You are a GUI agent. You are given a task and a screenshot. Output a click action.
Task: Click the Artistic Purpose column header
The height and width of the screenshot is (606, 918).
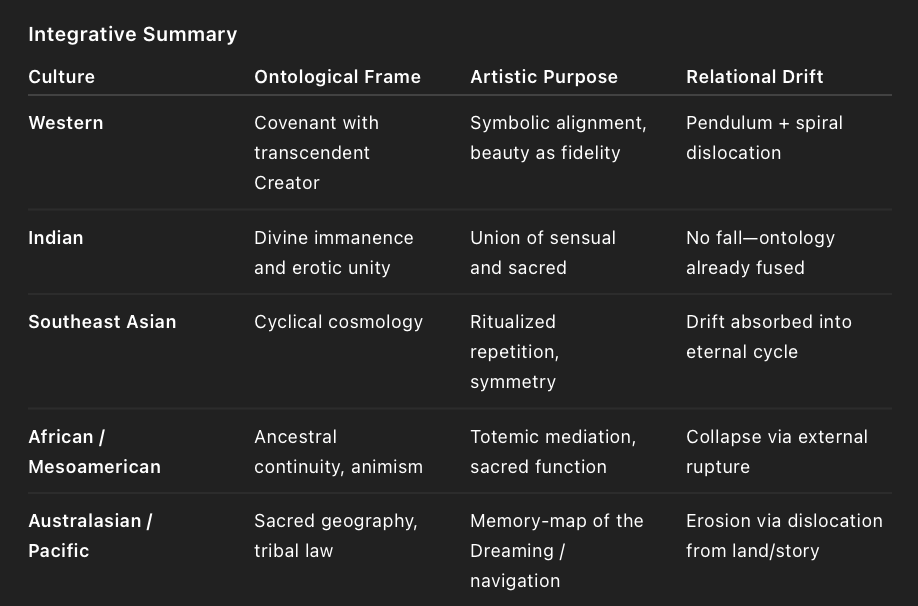[544, 77]
